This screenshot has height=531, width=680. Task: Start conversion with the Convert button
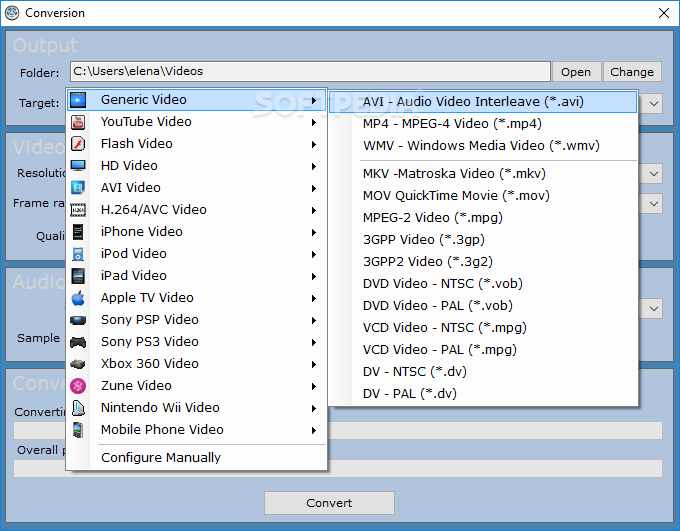[329, 503]
